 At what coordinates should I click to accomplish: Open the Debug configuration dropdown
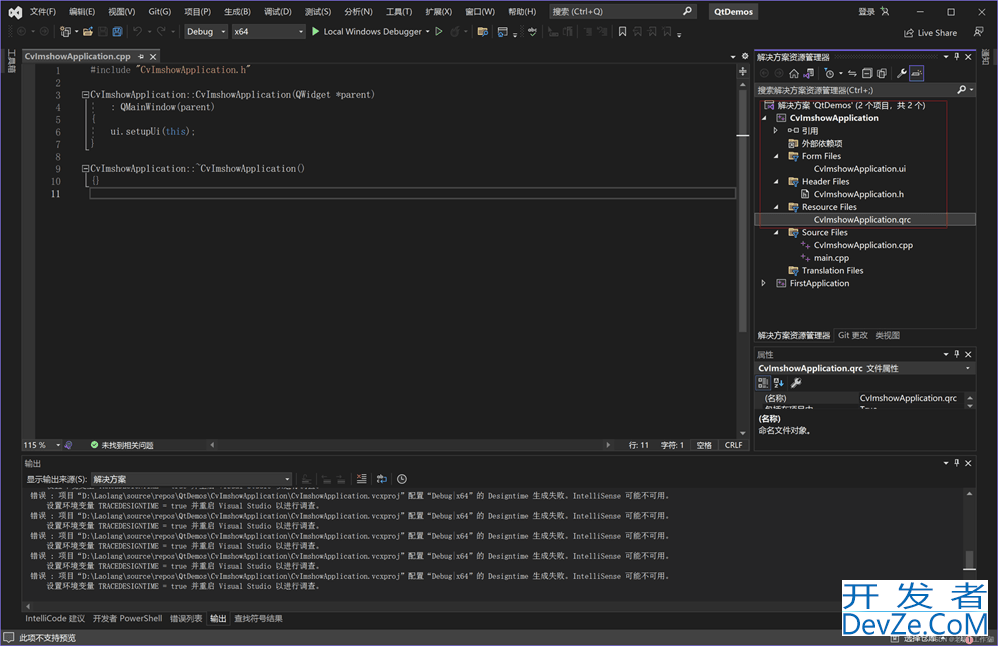(x=206, y=31)
